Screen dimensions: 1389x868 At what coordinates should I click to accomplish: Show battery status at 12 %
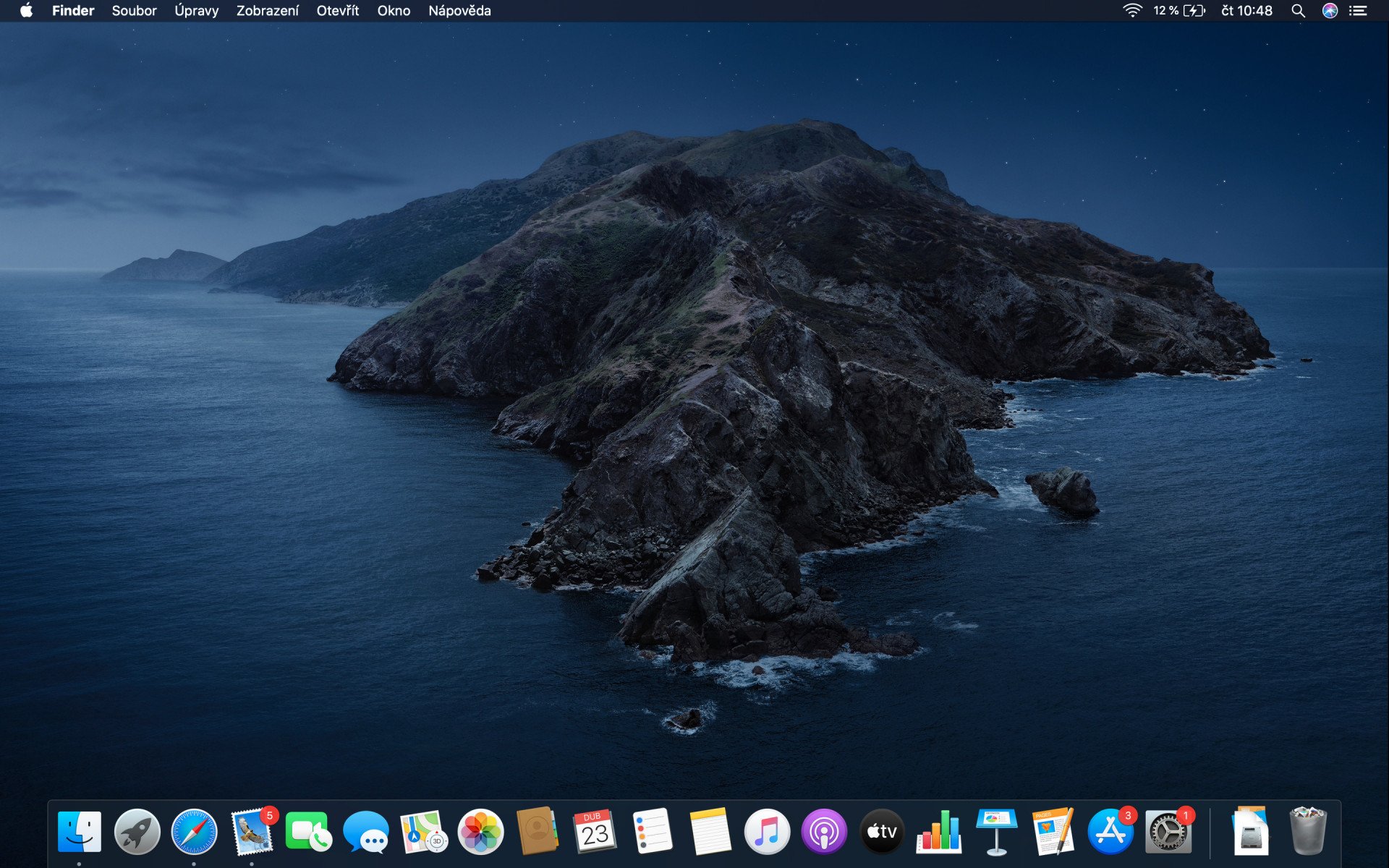pos(1179,10)
